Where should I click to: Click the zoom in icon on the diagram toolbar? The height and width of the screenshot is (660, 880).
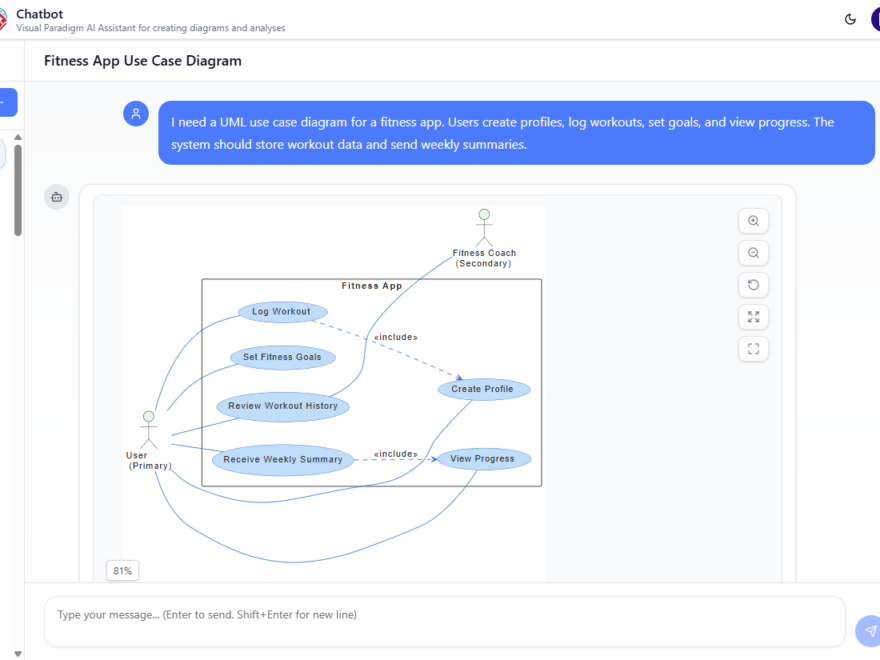753,220
